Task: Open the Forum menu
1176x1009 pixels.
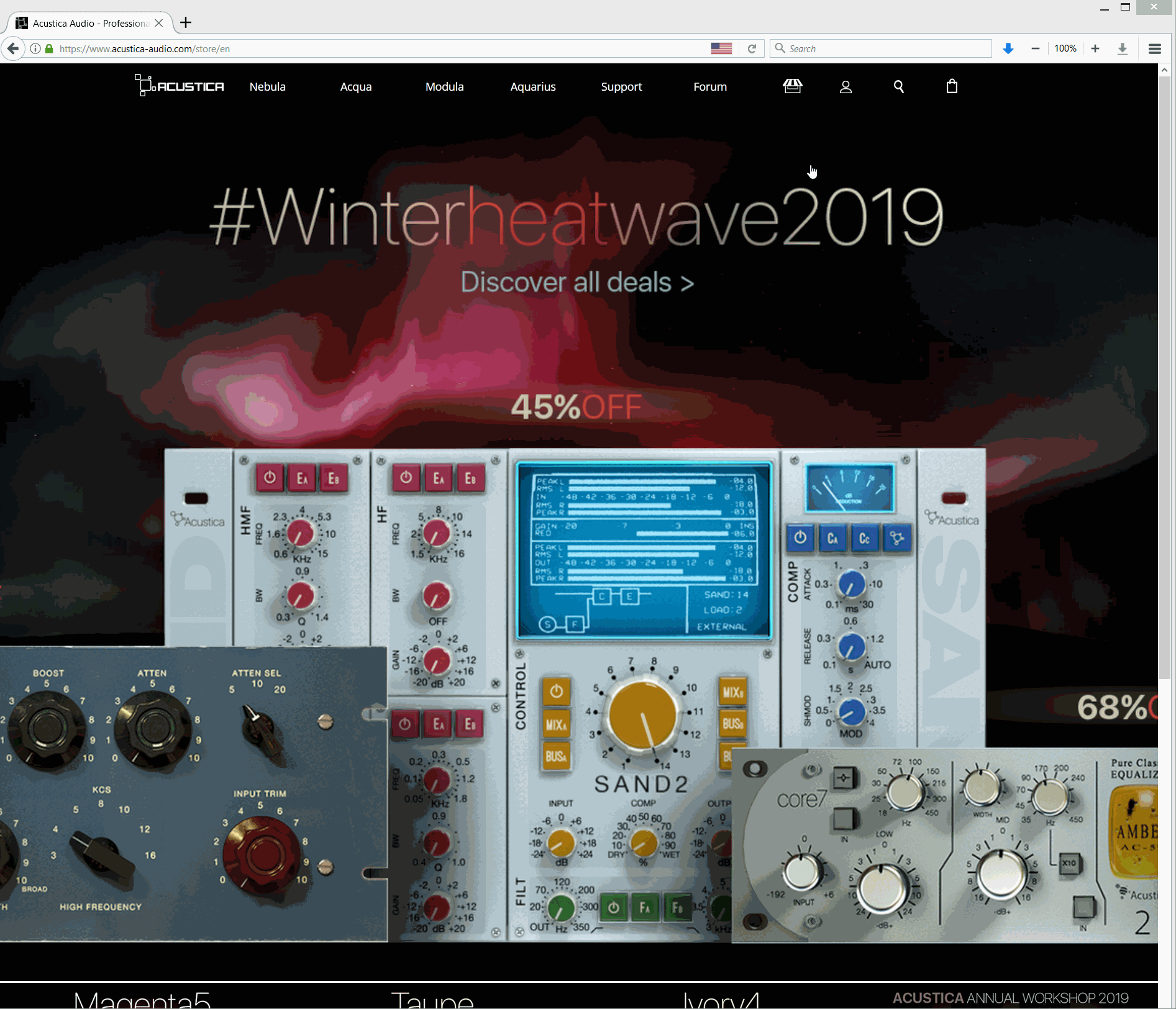Action: coord(710,86)
